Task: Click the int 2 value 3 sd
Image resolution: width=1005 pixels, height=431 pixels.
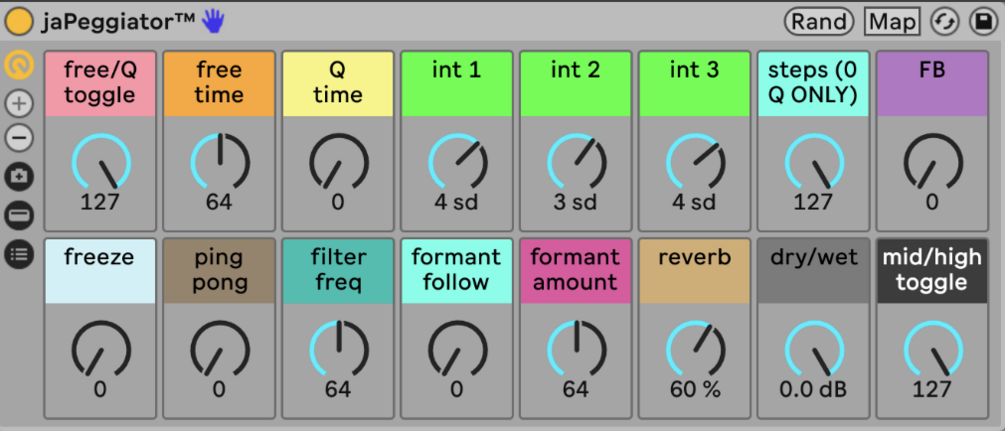Action: 576,202
